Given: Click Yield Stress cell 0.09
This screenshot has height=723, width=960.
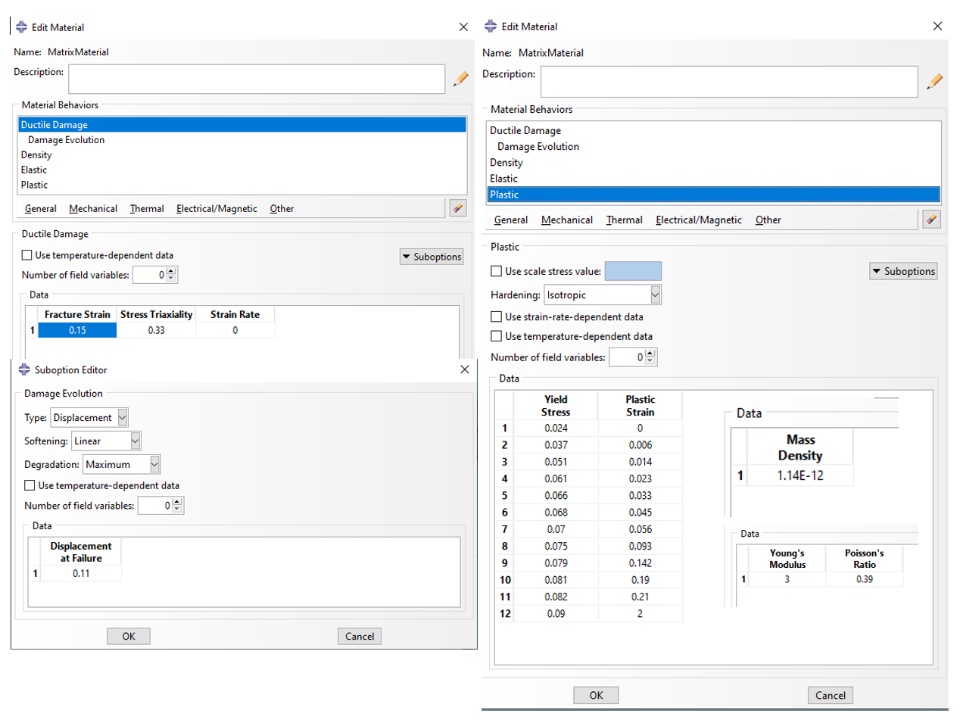Looking at the screenshot, I should click(x=556, y=613).
